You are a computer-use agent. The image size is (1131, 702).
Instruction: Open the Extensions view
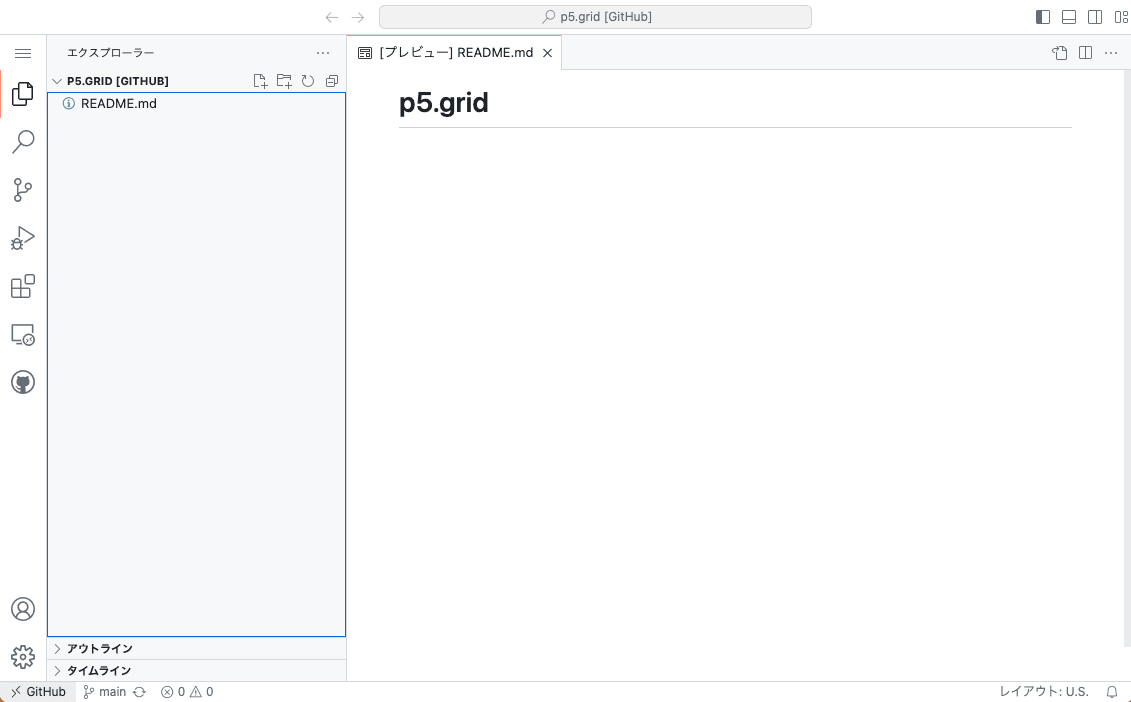(23, 287)
